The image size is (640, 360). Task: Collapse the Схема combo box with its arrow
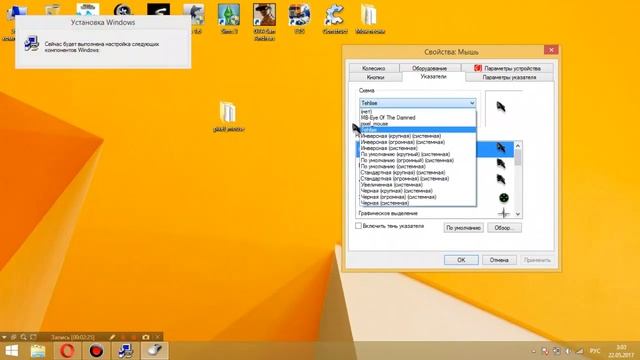tap(472, 103)
